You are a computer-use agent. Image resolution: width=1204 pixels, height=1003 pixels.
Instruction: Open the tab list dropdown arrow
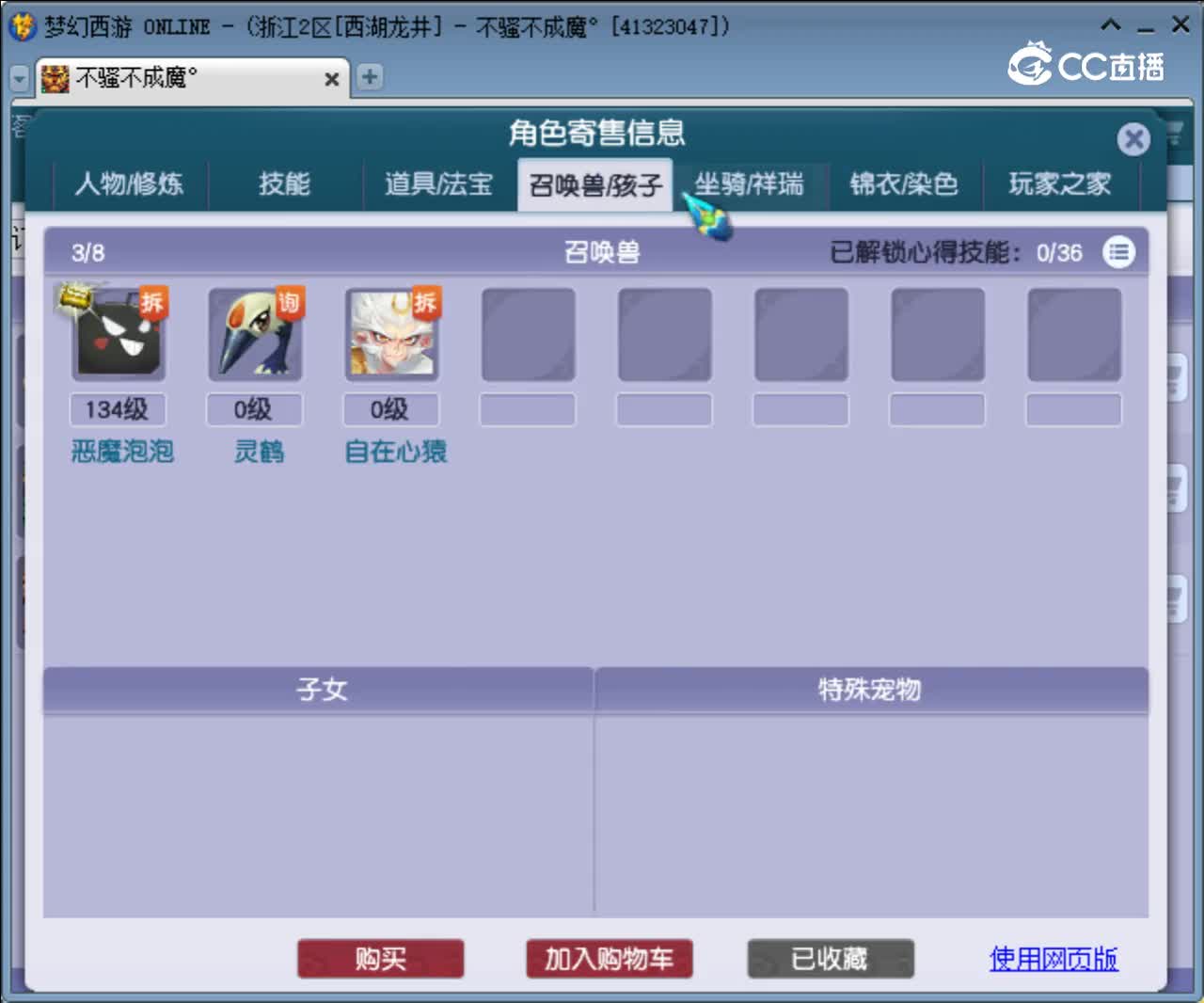[x=19, y=78]
